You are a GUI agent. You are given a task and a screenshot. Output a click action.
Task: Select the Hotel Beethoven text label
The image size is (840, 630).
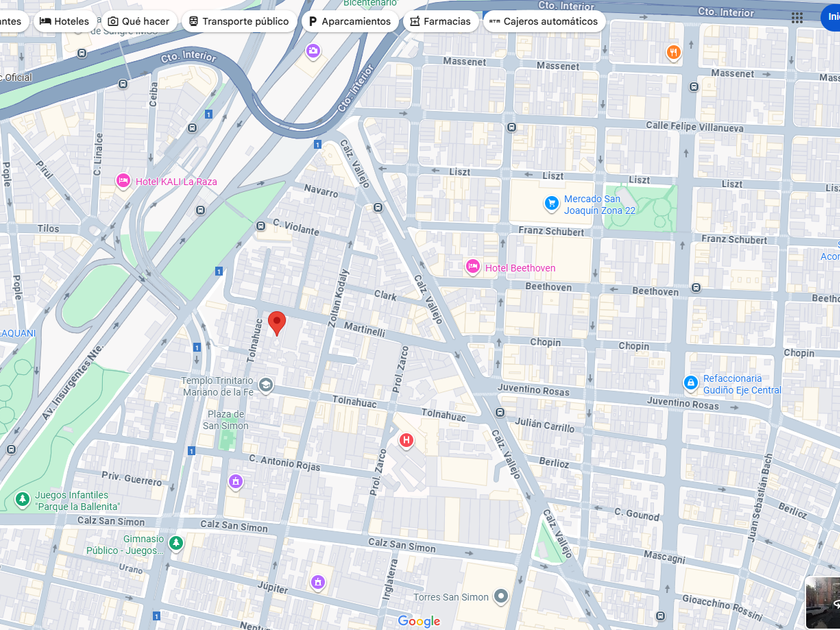point(520,268)
